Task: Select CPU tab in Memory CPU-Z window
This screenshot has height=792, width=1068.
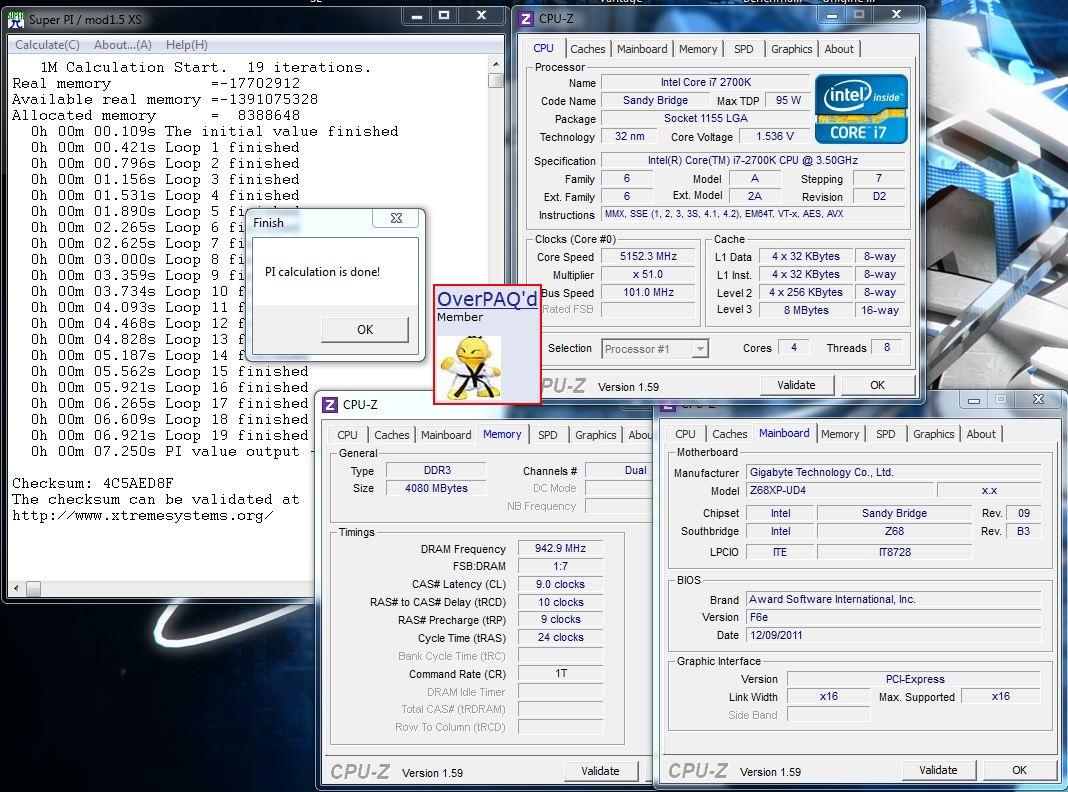Action: click(x=347, y=434)
